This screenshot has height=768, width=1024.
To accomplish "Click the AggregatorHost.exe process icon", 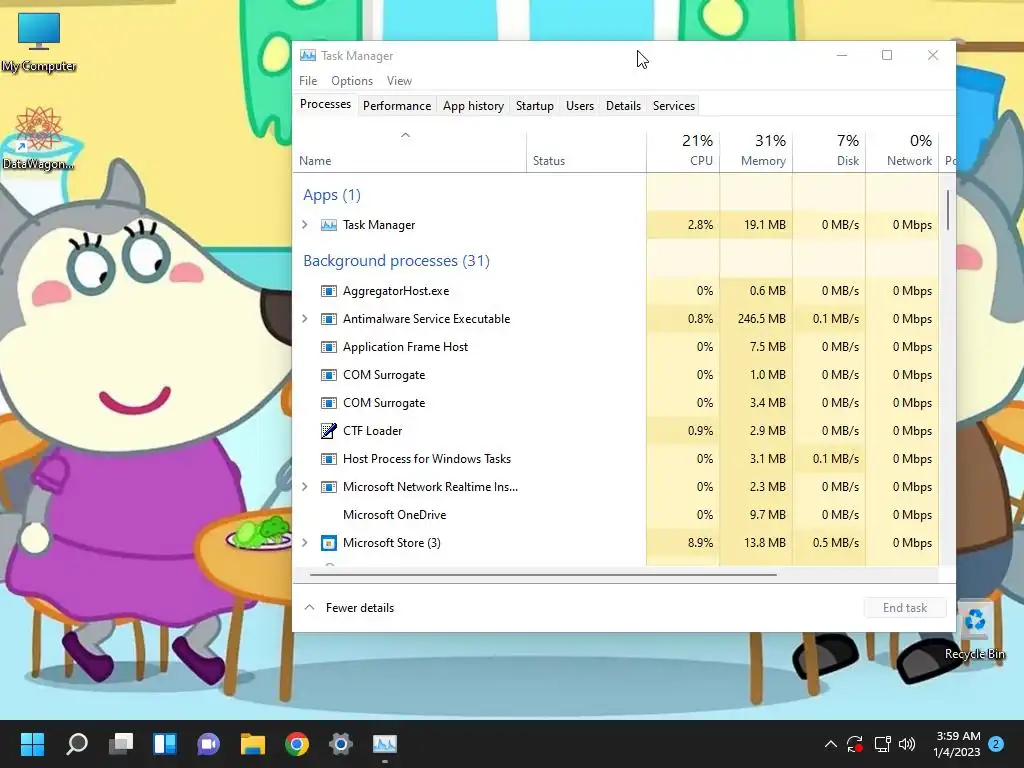I will [x=328, y=291].
